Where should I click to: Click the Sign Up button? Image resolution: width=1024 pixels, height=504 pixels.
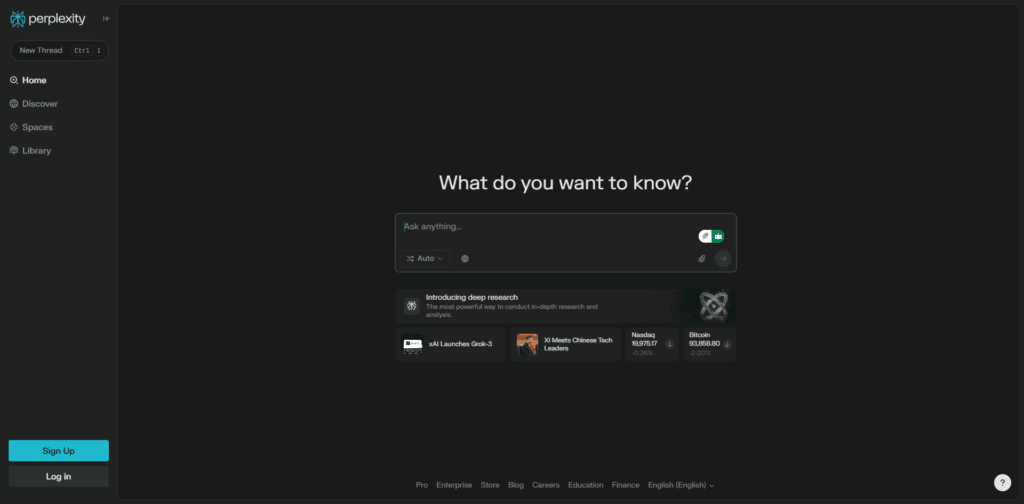tap(59, 450)
